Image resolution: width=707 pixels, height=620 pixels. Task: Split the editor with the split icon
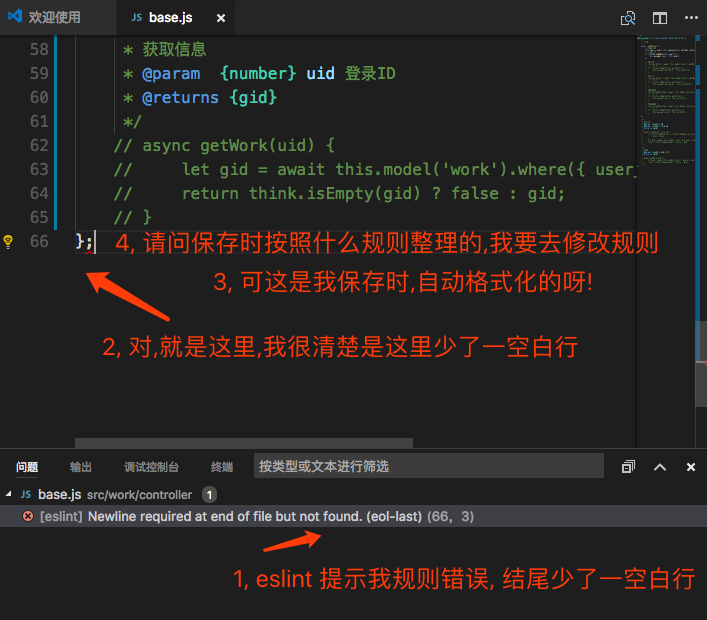pos(660,18)
